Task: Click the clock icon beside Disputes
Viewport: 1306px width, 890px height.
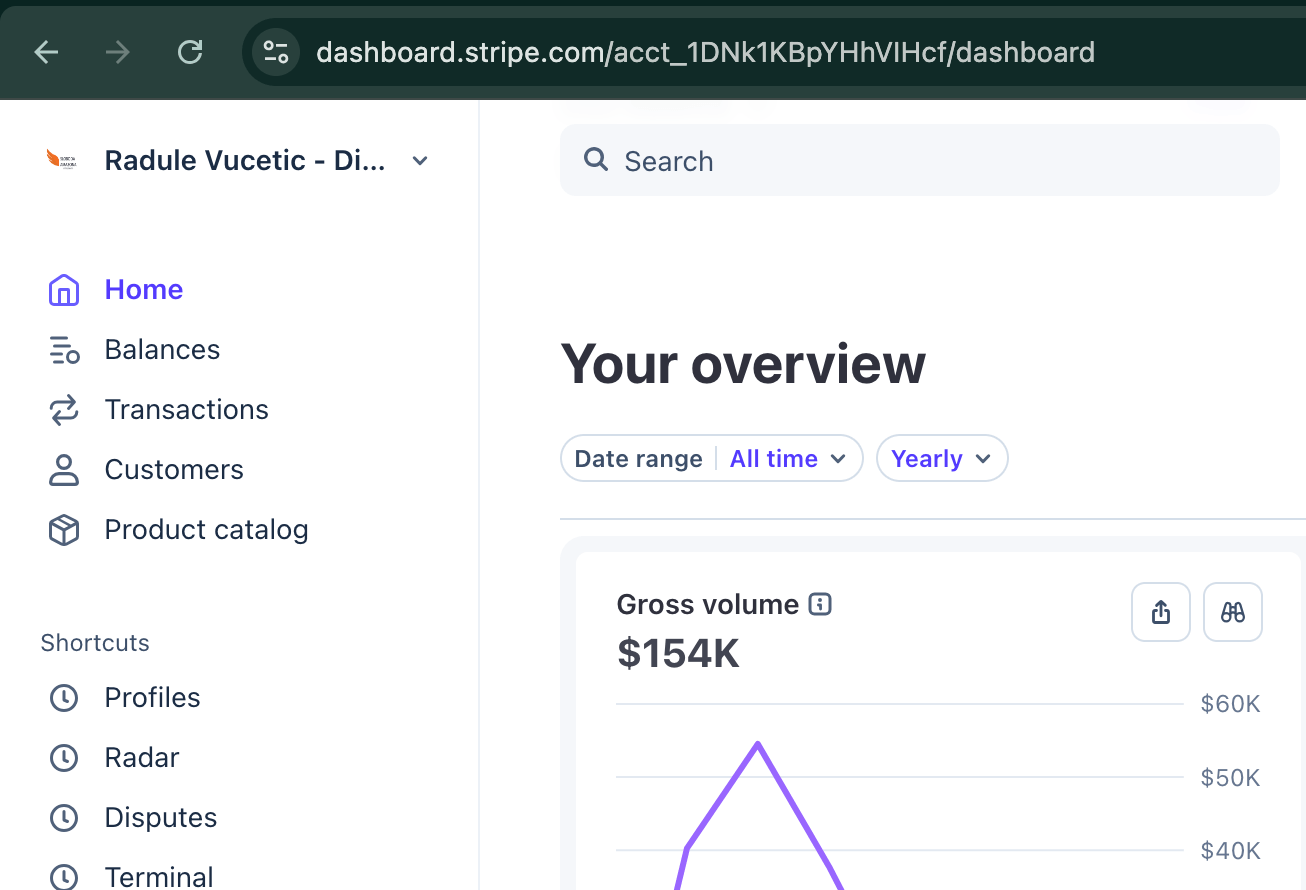Action: 64,818
